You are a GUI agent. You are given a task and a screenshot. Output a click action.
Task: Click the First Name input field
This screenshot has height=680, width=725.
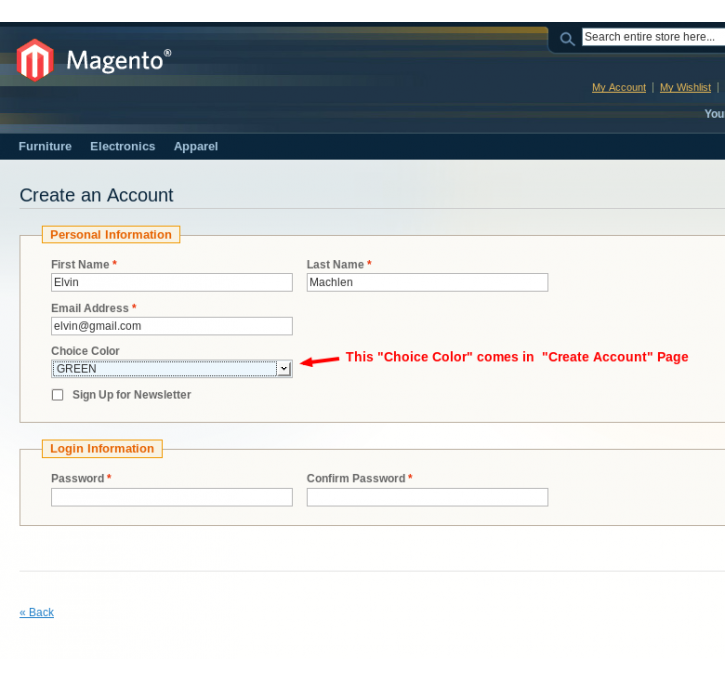point(172,282)
